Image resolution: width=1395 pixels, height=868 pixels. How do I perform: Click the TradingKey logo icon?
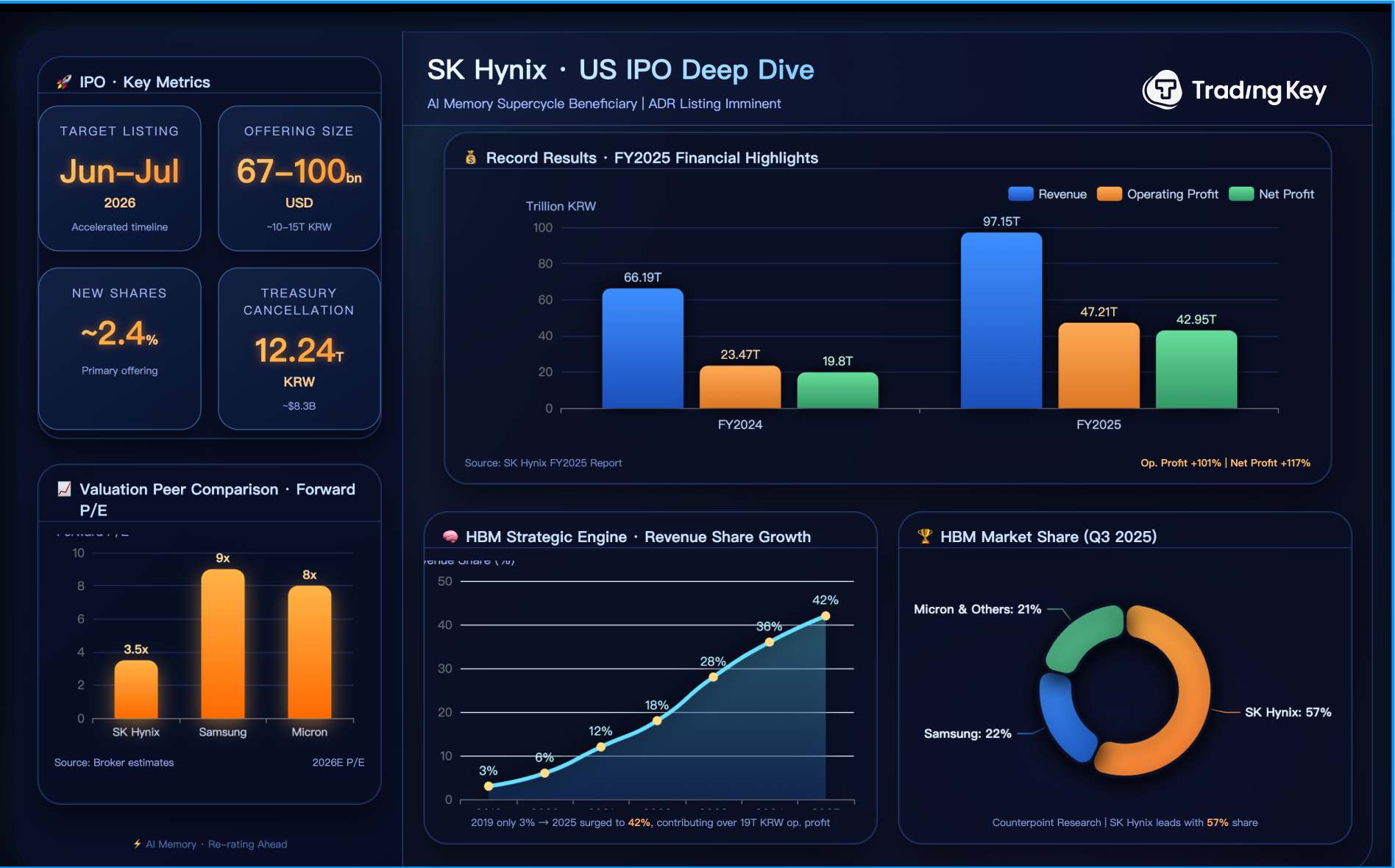[x=1162, y=90]
